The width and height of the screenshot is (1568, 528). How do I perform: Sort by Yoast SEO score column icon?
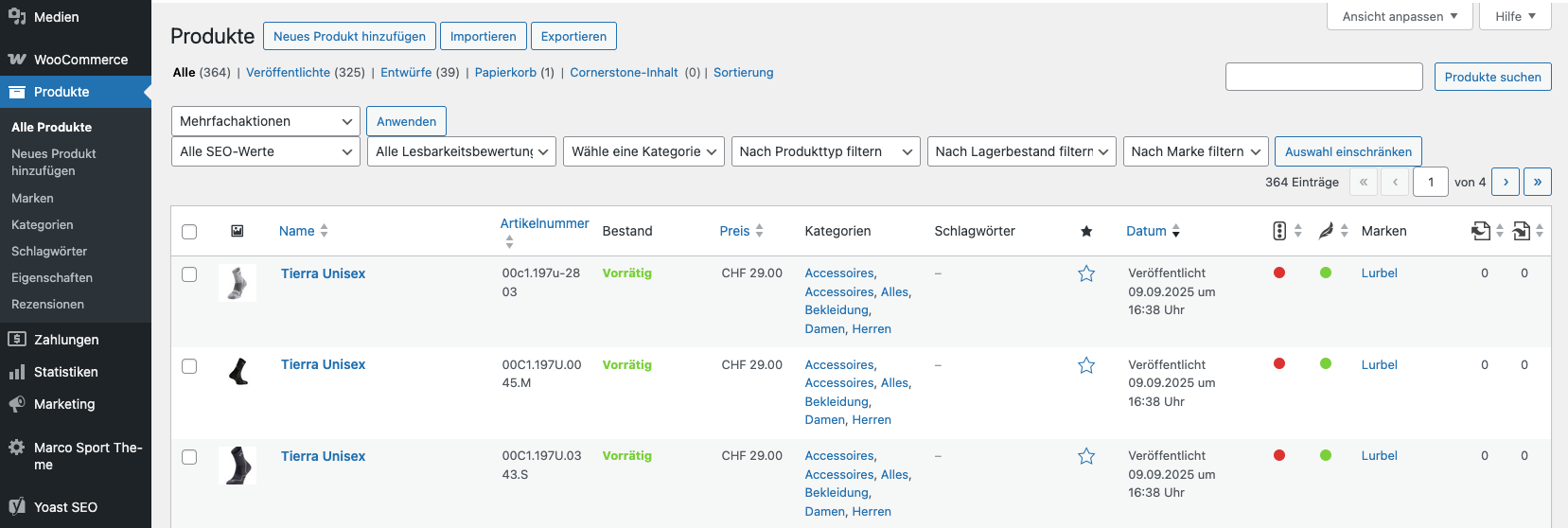pyautogui.click(x=1279, y=231)
